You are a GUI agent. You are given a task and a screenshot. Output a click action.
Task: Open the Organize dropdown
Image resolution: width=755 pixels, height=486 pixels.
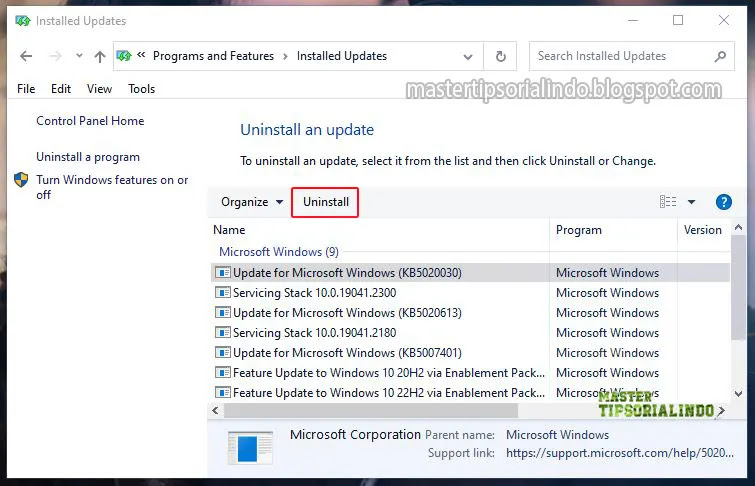coord(252,202)
